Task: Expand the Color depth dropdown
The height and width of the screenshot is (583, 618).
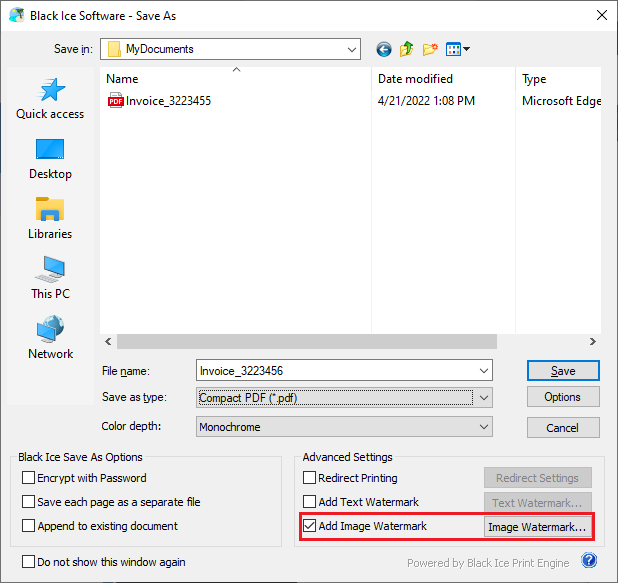Action: tap(484, 427)
